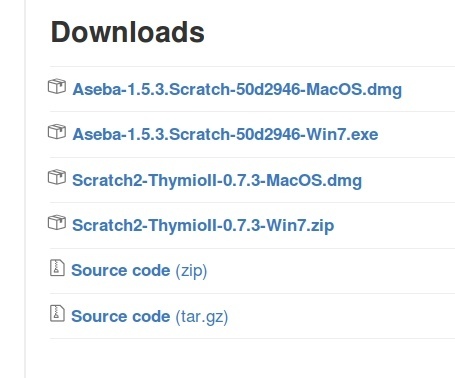Open the bold 'Source code' text of tar.gz link

pos(121,316)
